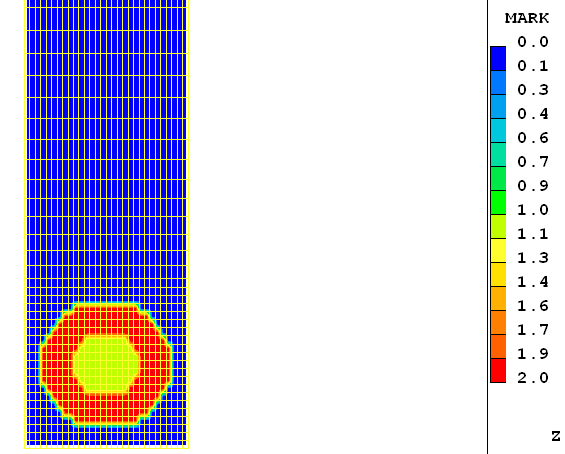Click the blue mesh area above the contour
The height and width of the screenshot is (454, 565).
tap(107, 144)
